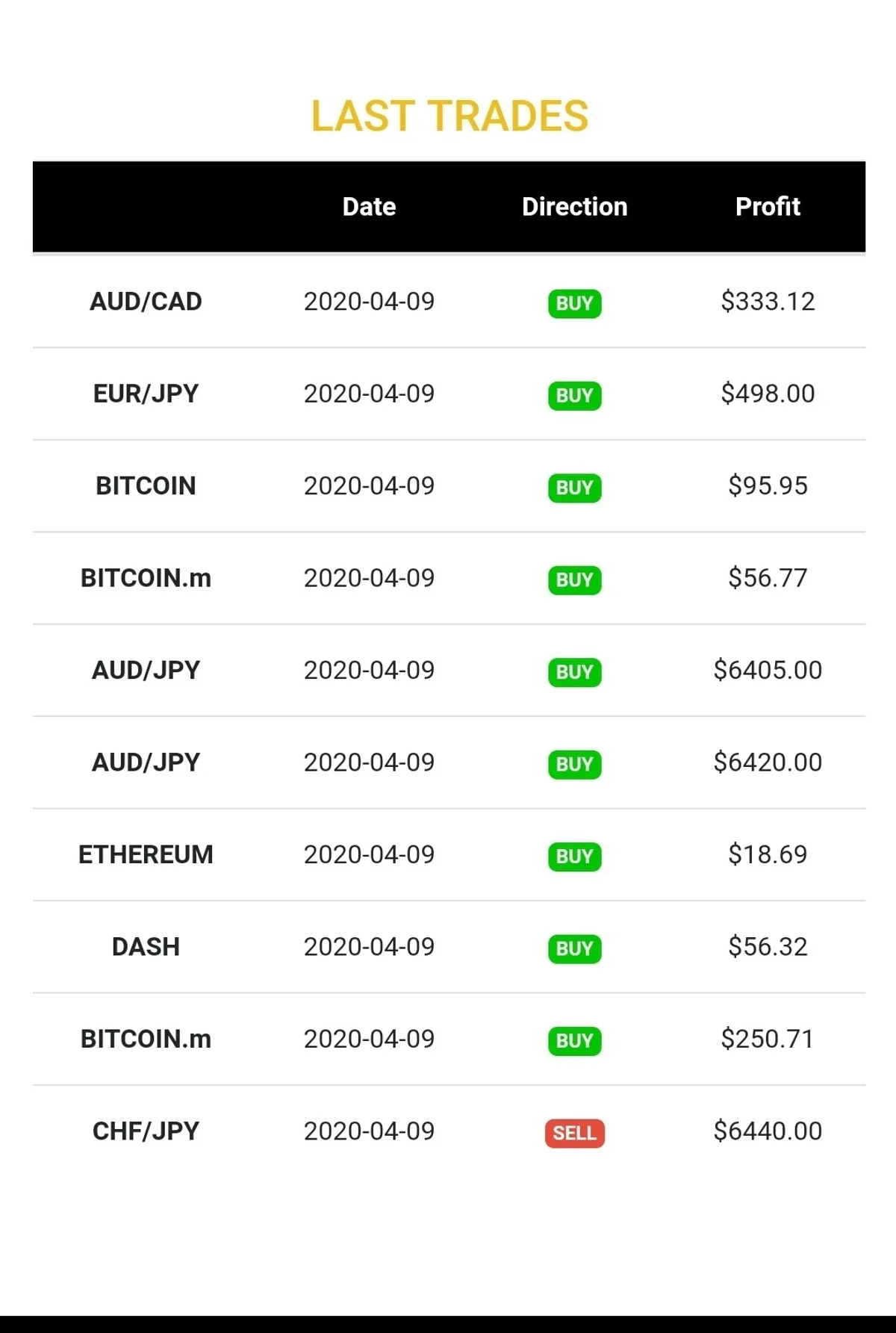Click the BUY badge in ETHEREUM row
Image resolution: width=896 pixels, height=1333 pixels.
tap(574, 856)
